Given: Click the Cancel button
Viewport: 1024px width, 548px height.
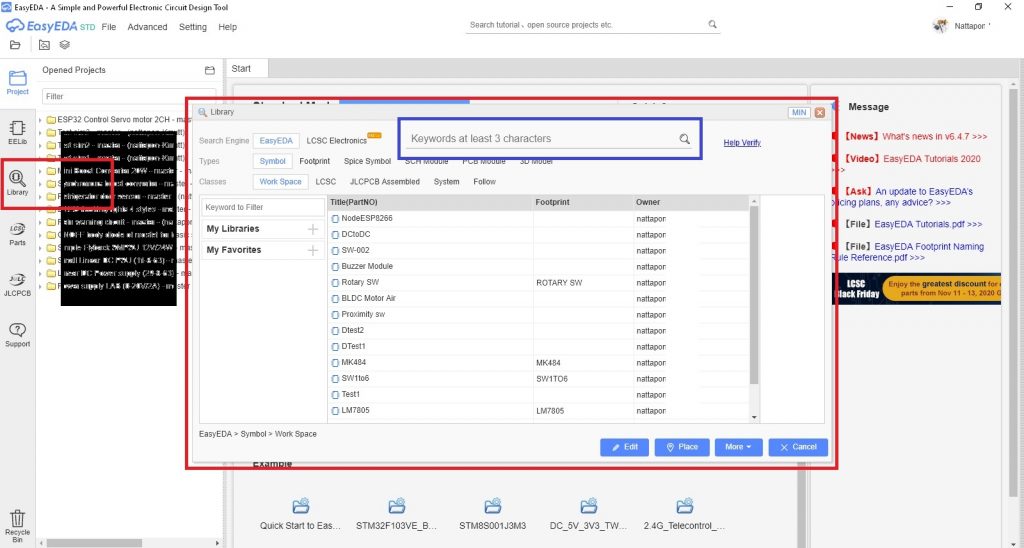Looking at the screenshot, I should pos(798,447).
